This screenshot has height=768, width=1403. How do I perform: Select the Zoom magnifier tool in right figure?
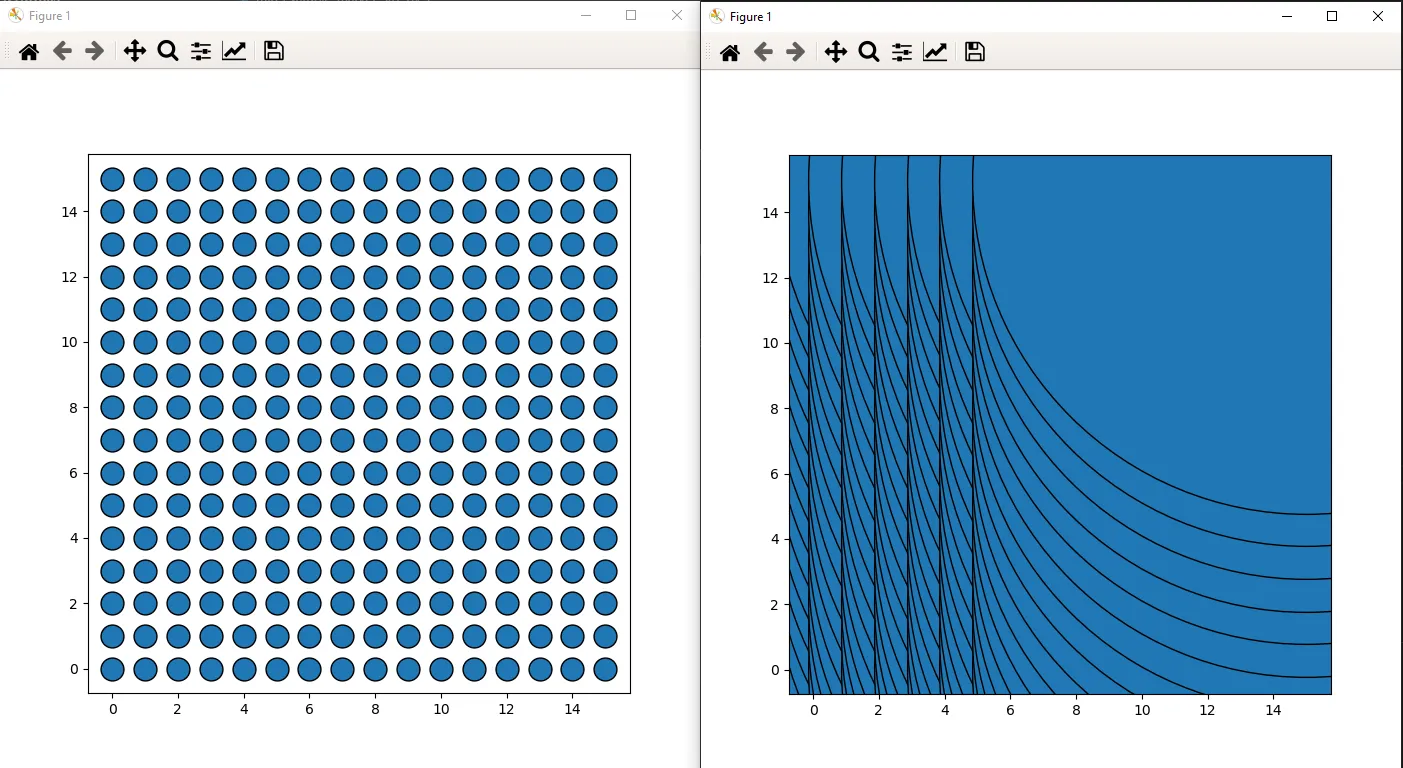coord(869,52)
